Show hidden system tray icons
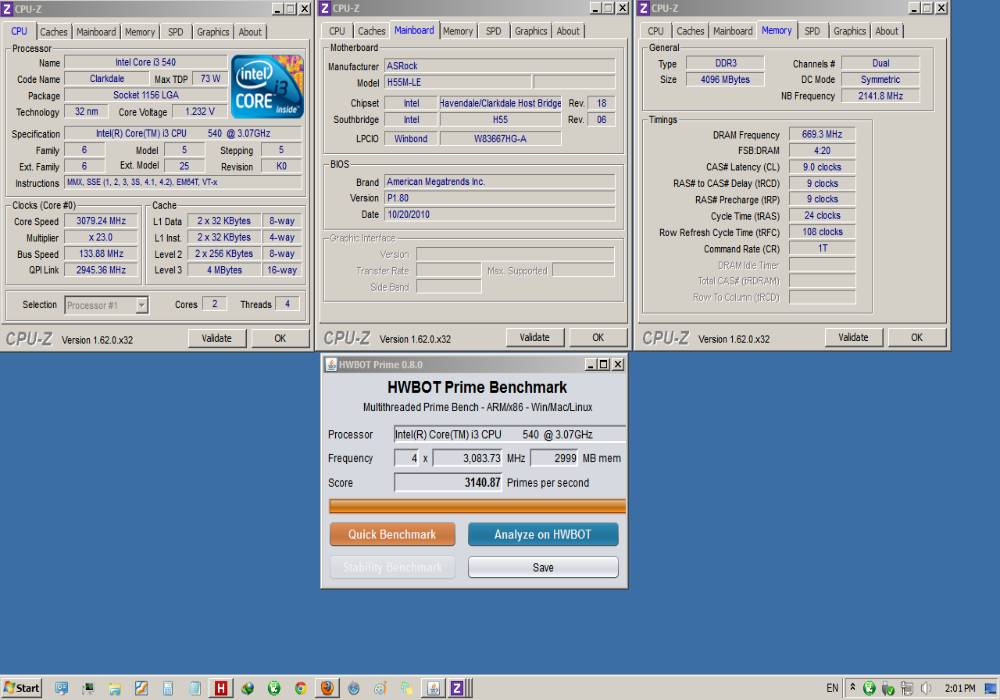This screenshot has width=1000, height=700. (x=853, y=687)
